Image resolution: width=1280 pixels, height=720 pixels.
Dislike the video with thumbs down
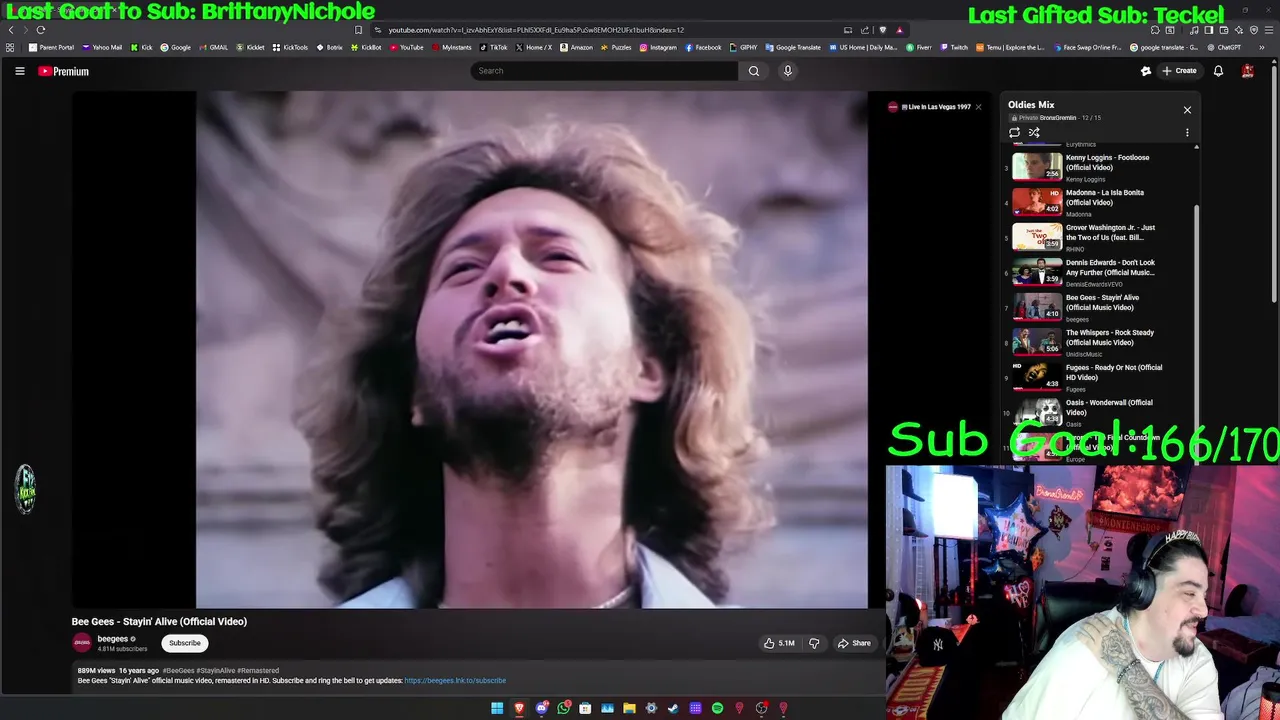coord(814,643)
